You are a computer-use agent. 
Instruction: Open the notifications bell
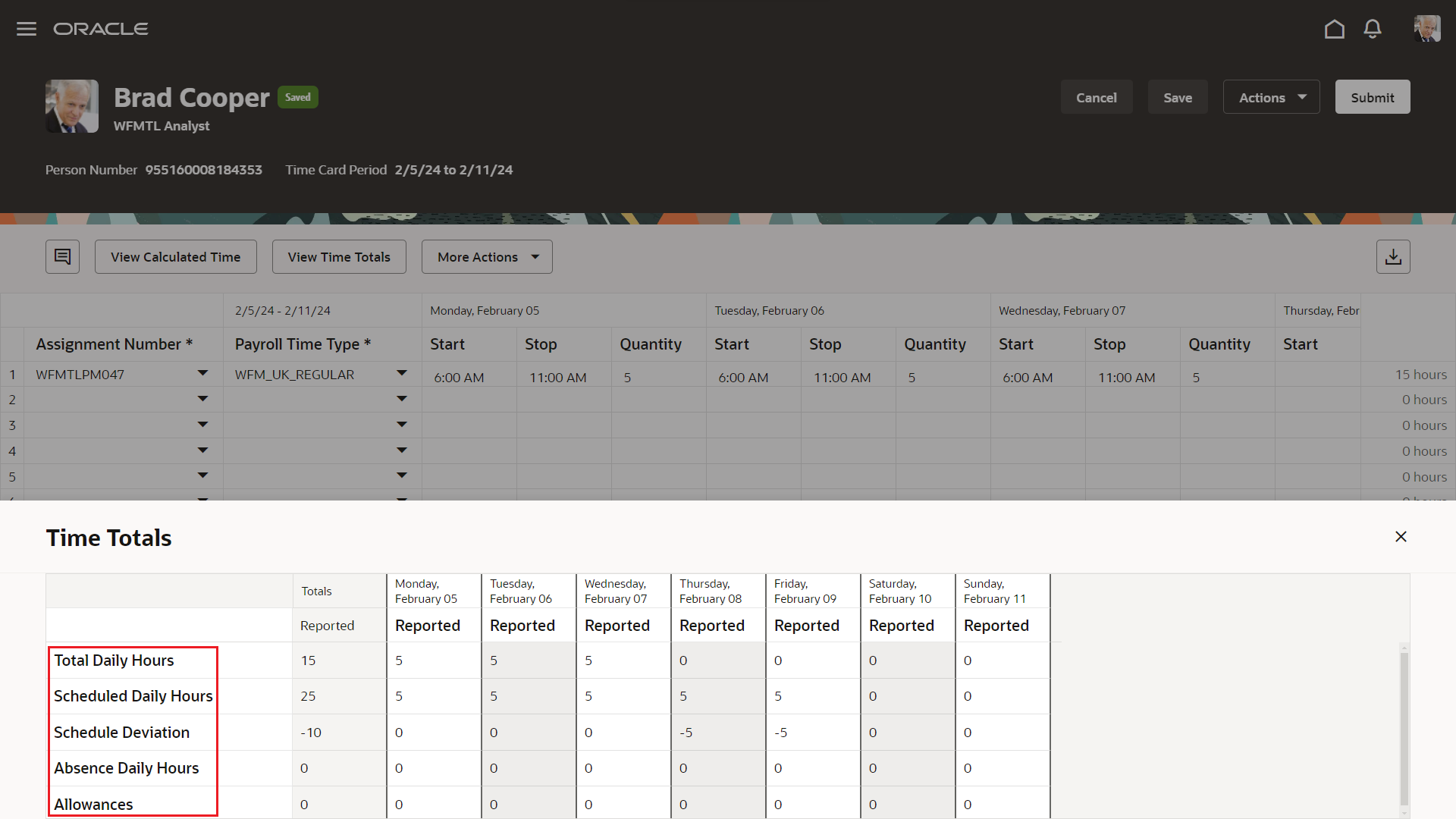1373,29
